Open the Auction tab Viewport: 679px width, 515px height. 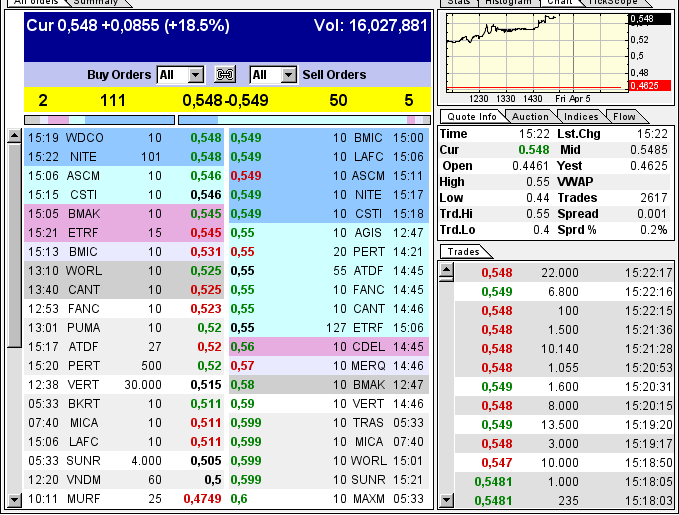530,117
